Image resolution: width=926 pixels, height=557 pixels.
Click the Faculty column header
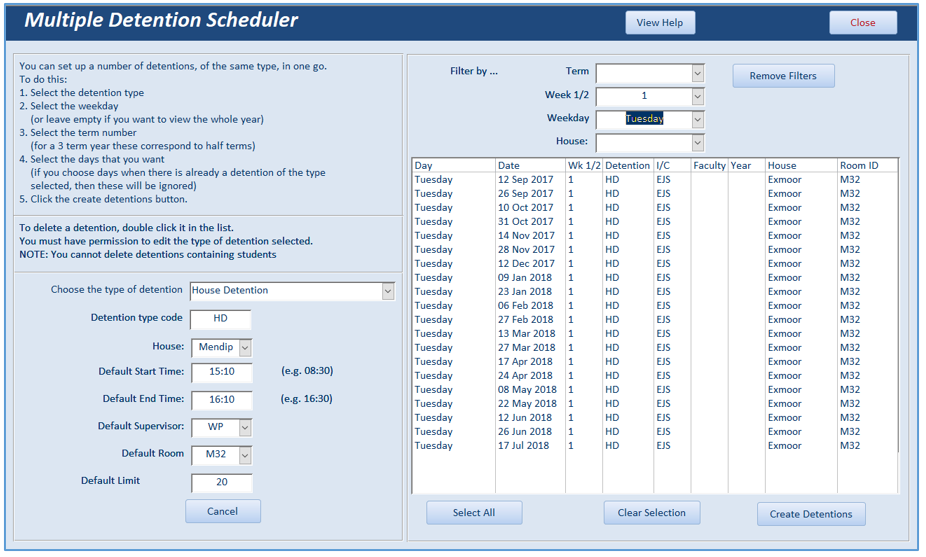tap(709, 166)
